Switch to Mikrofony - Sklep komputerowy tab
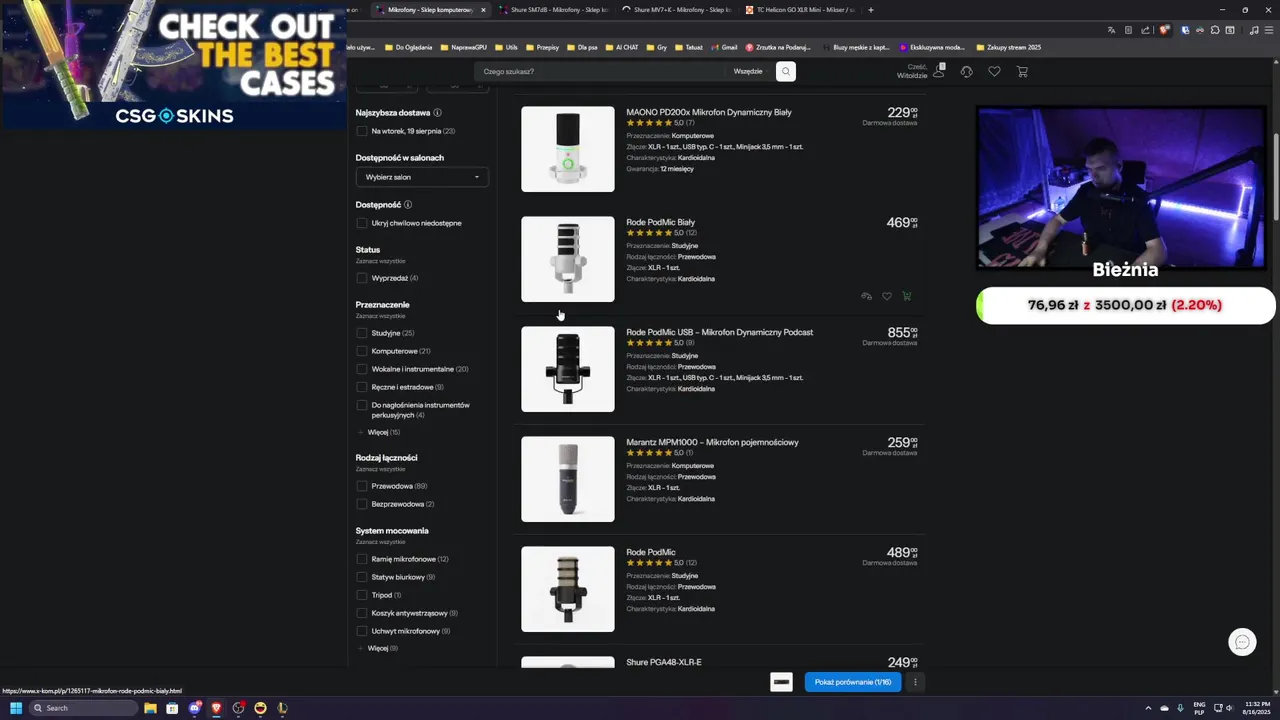The width and height of the screenshot is (1280, 720). pos(430,10)
